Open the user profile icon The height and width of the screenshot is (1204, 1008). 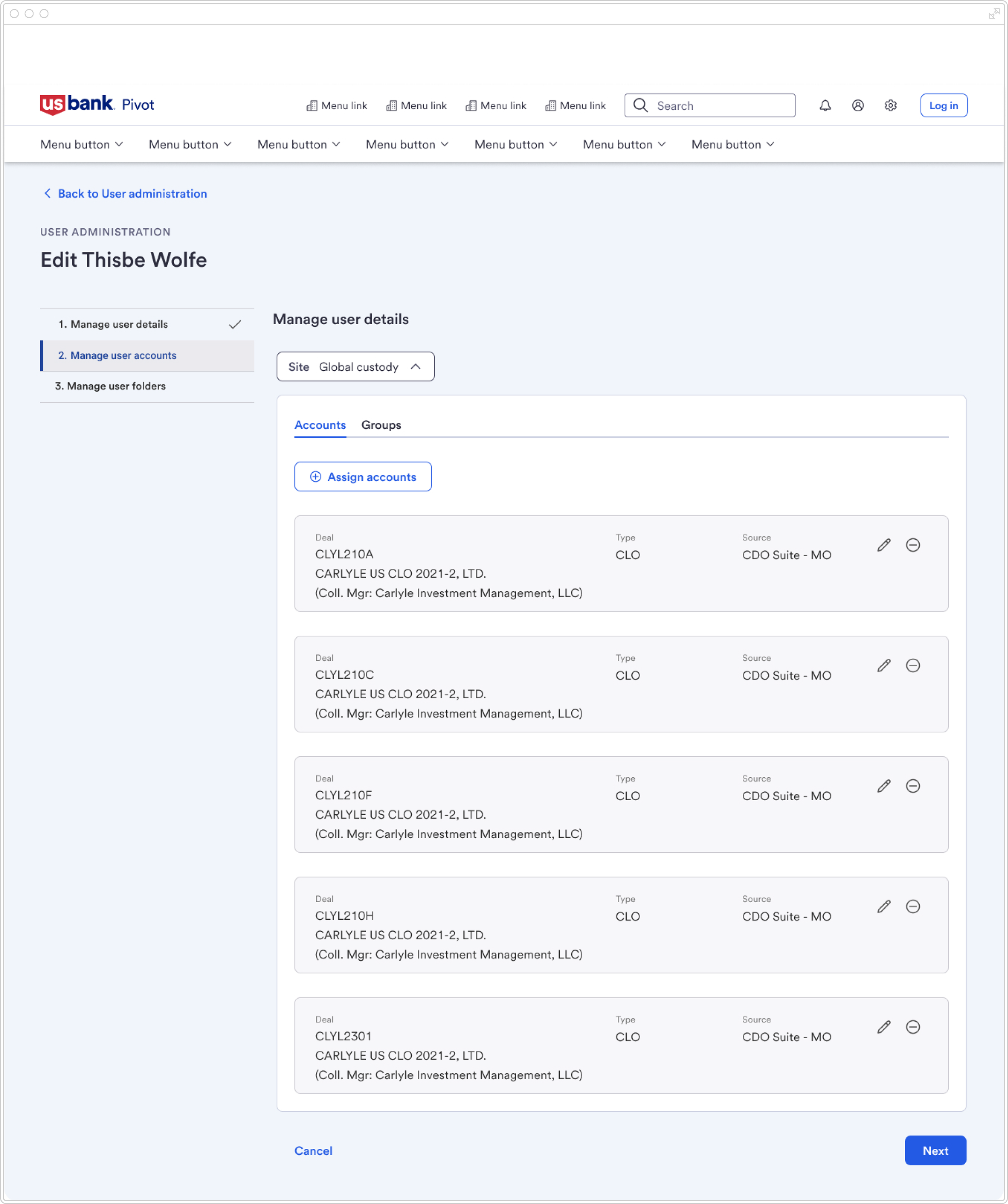pos(857,106)
